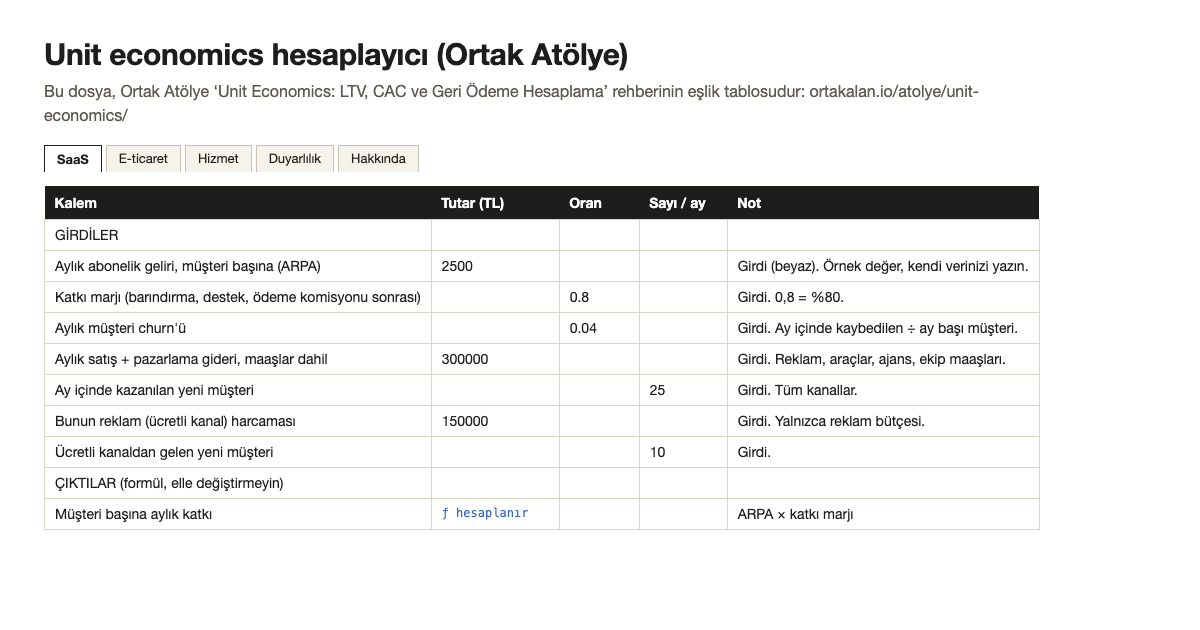The height and width of the screenshot is (630, 1200).
Task: Select the 'Katkı marjı (barındırma, destek...)' row label
Action: (238, 297)
